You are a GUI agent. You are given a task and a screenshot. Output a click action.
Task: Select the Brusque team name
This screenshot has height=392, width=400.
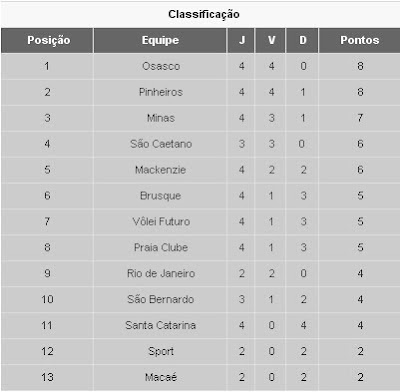click(160, 196)
